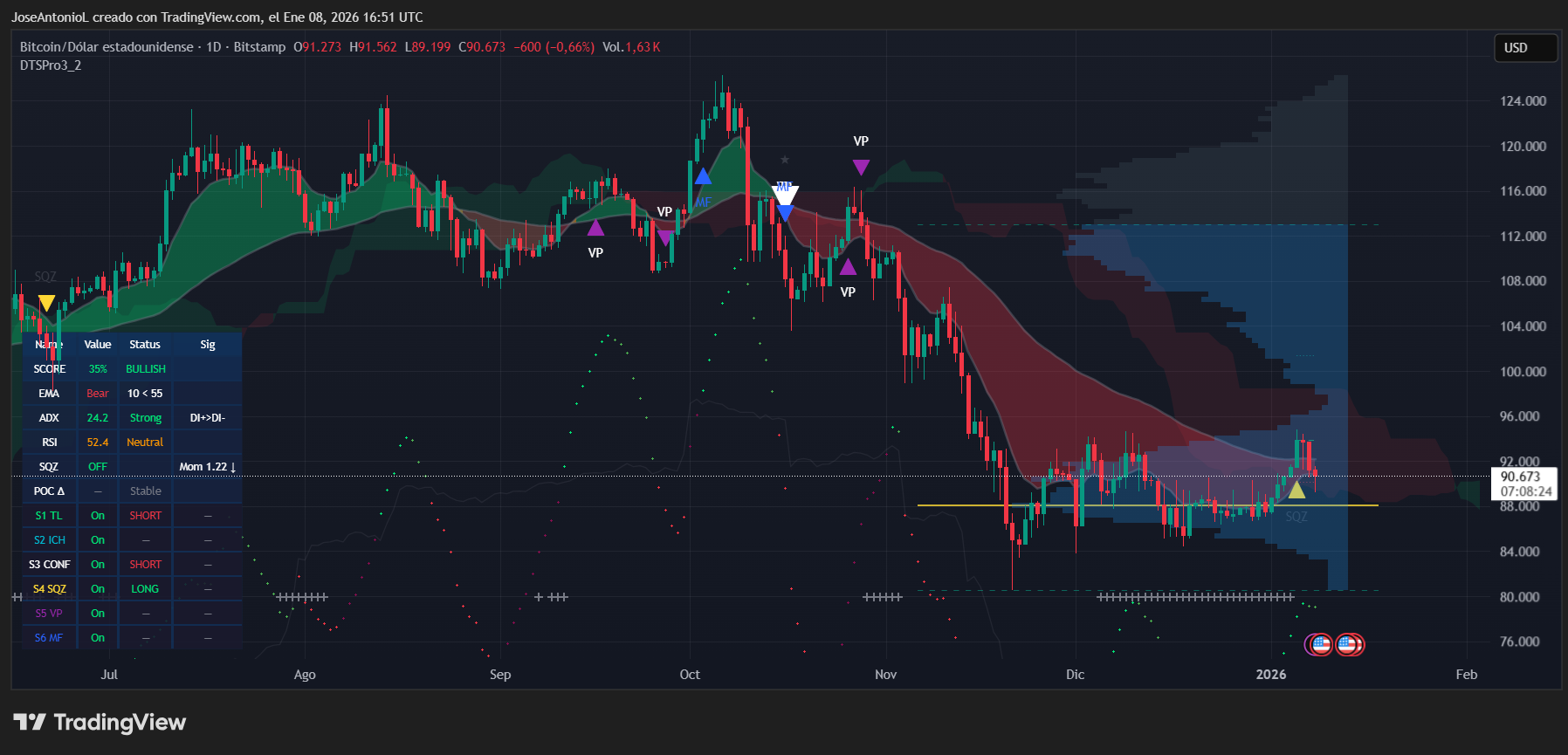Click the current price label 90.673 on the axis
The height and width of the screenshot is (755, 1568).
[1520, 477]
